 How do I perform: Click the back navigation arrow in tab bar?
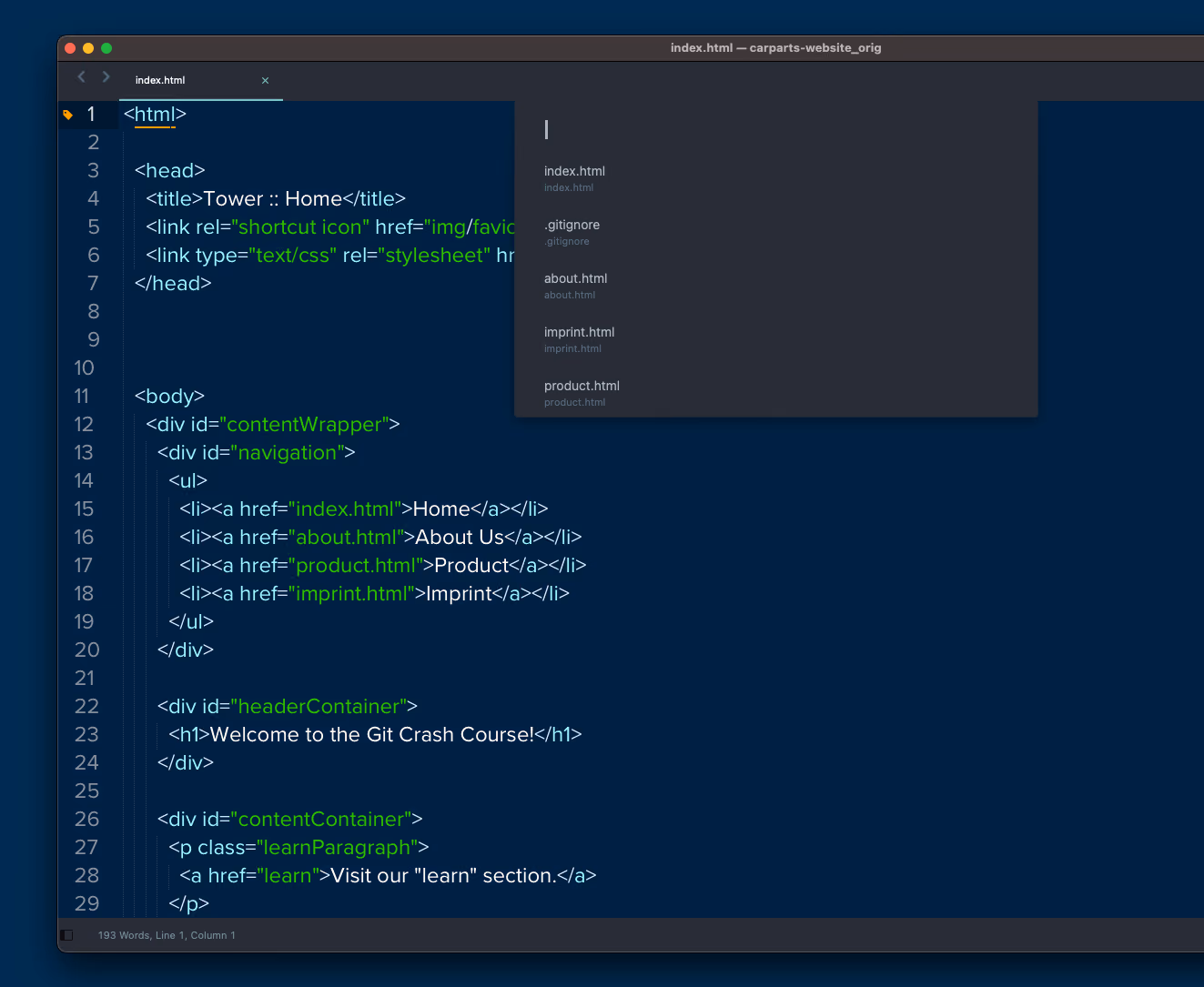[82, 77]
